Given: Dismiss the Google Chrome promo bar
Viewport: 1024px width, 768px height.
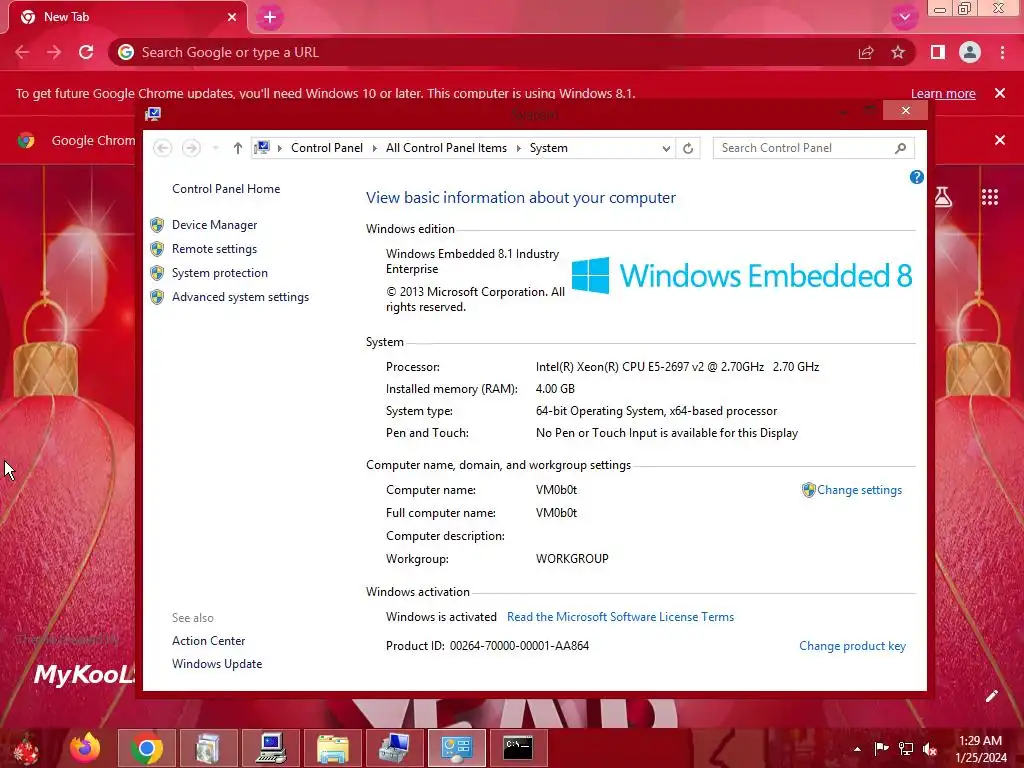Looking at the screenshot, I should point(1000,140).
